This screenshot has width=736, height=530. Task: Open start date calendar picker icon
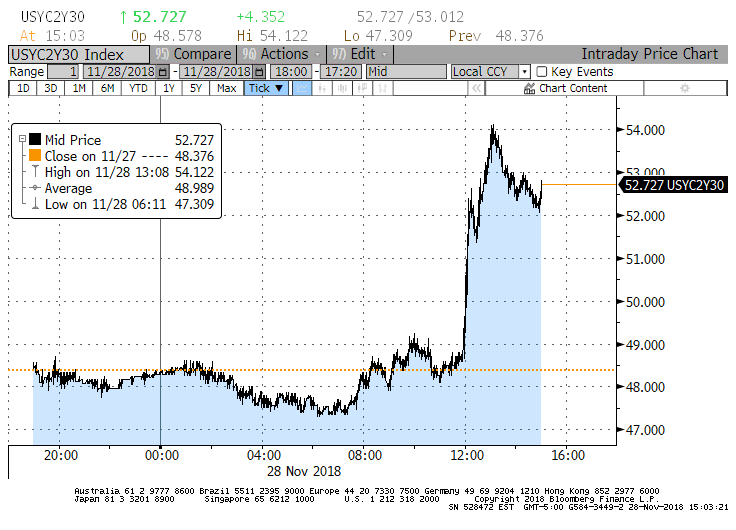[x=163, y=72]
